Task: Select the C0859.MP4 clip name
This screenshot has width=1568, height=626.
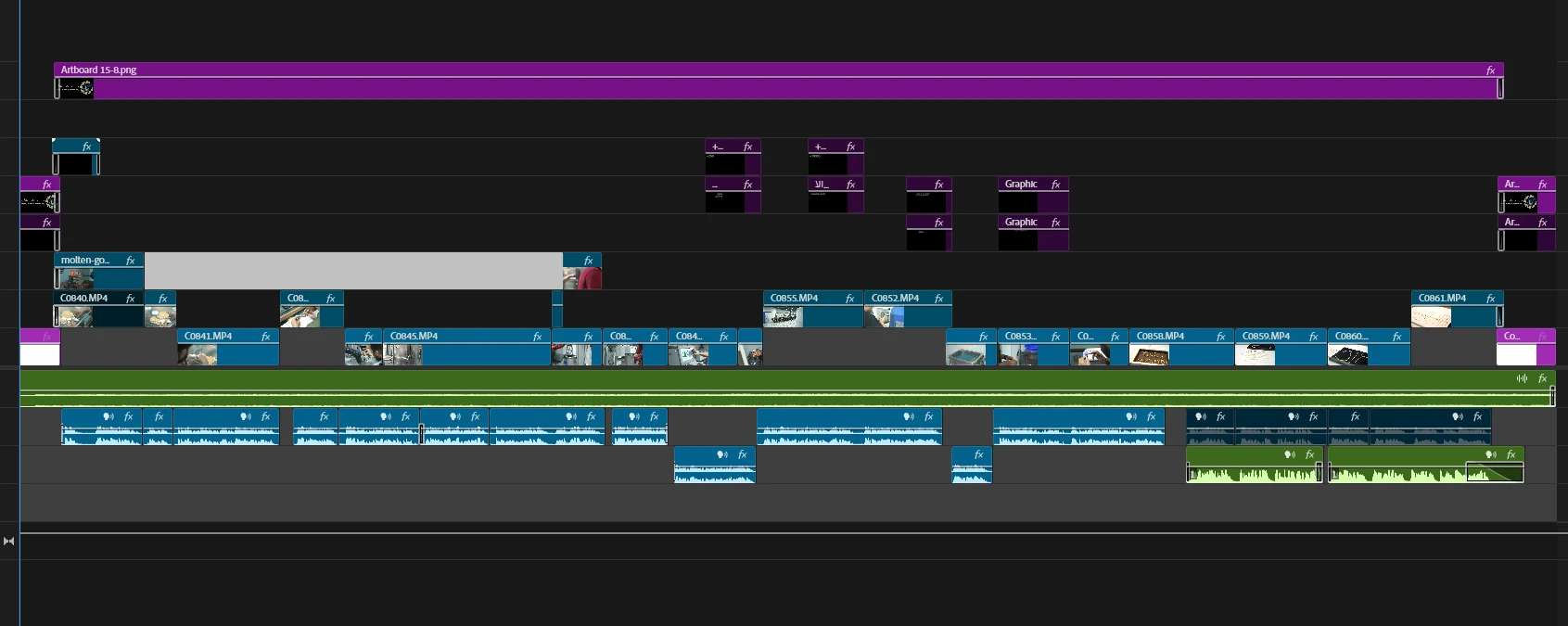Action: coord(1267,337)
